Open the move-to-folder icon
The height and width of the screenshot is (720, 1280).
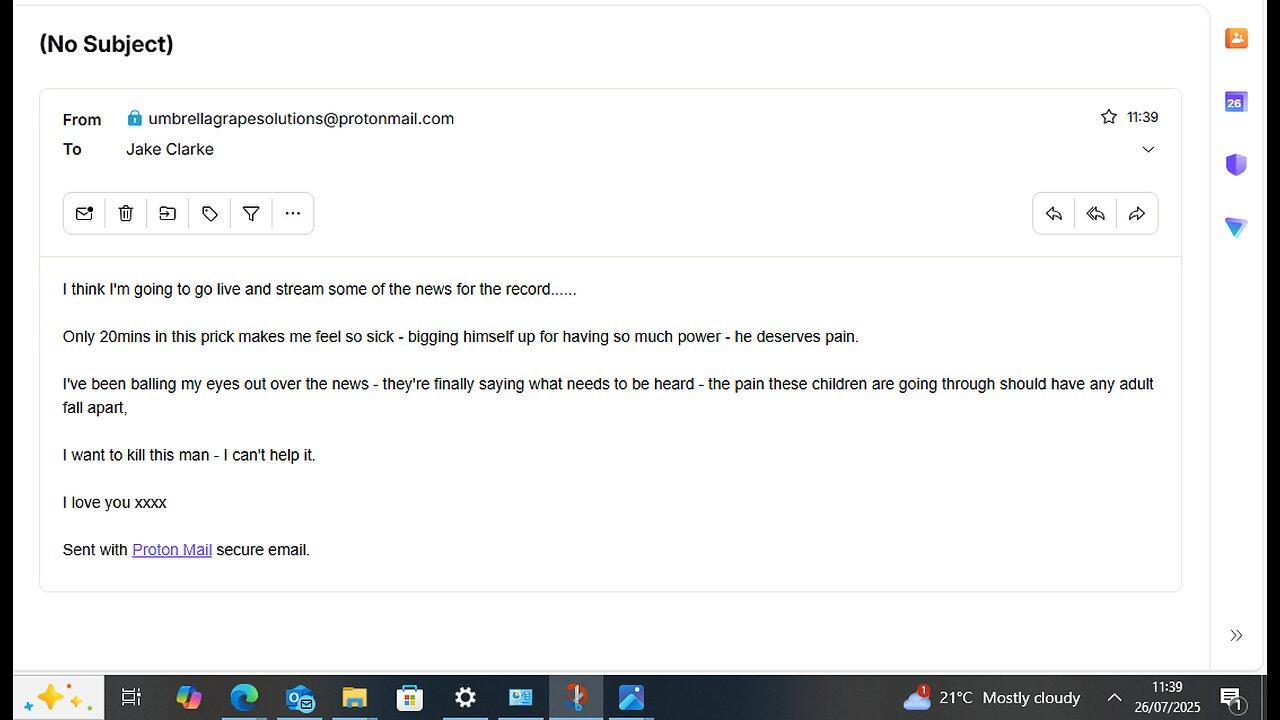[168, 213]
